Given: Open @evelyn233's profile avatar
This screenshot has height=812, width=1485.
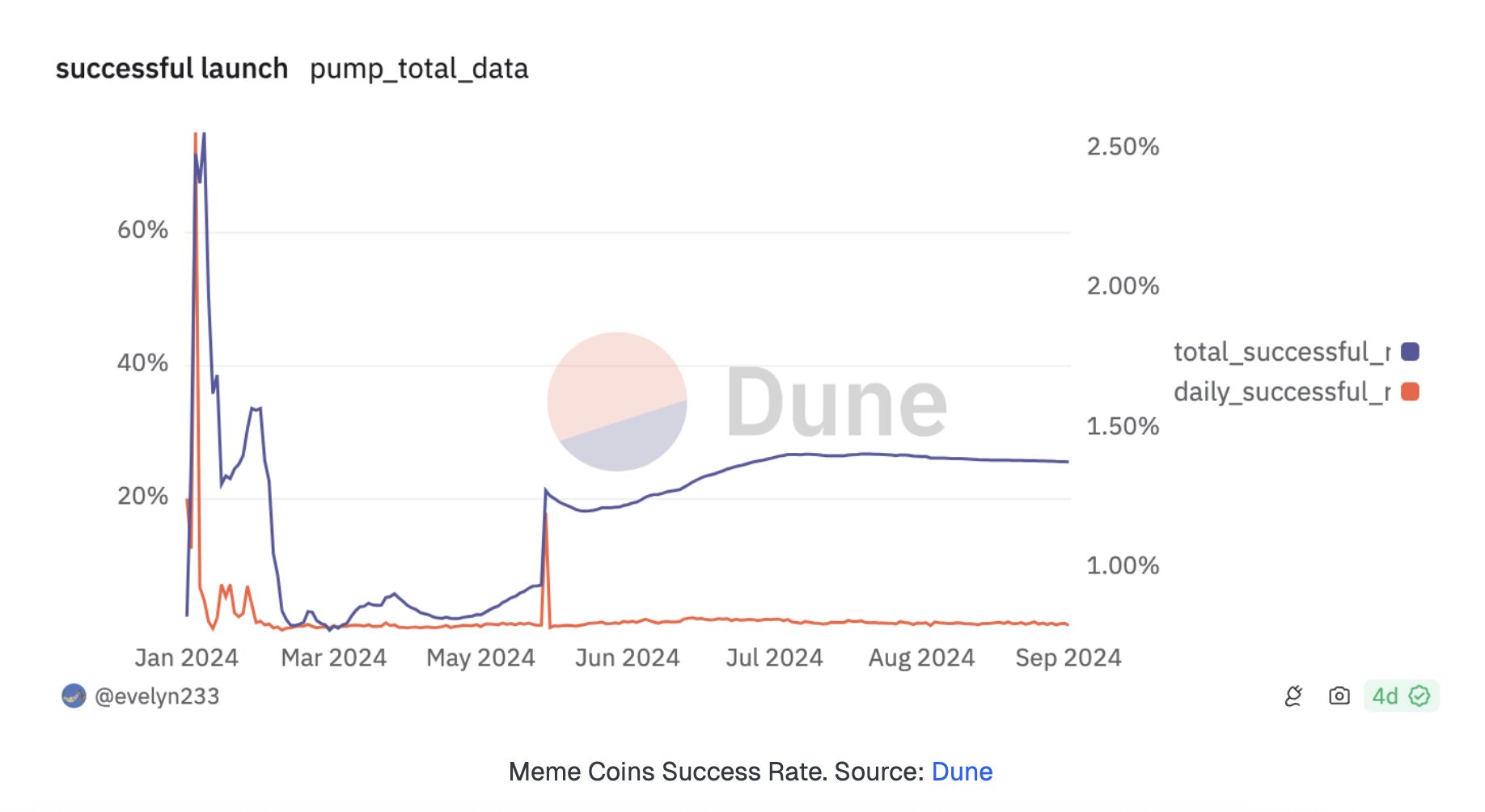Looking at the screenshot, I should point(74,696).
